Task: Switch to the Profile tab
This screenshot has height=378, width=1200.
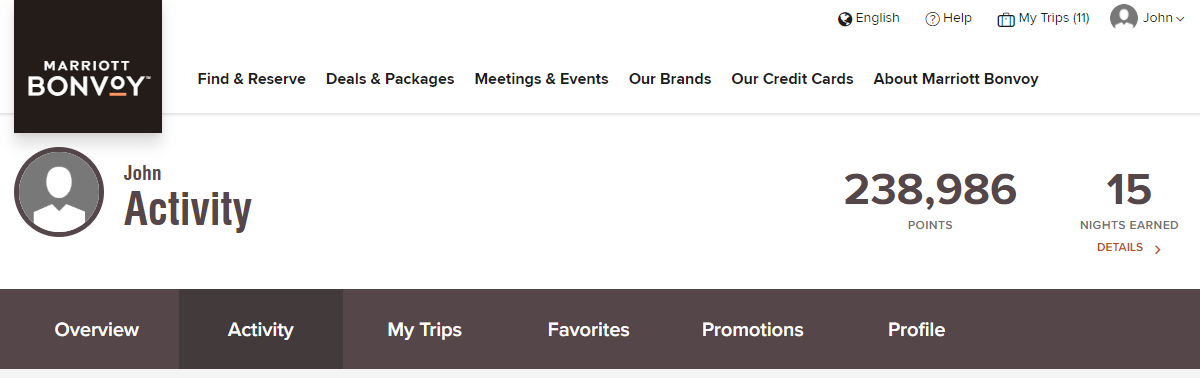Action: (x=917, y=329)
